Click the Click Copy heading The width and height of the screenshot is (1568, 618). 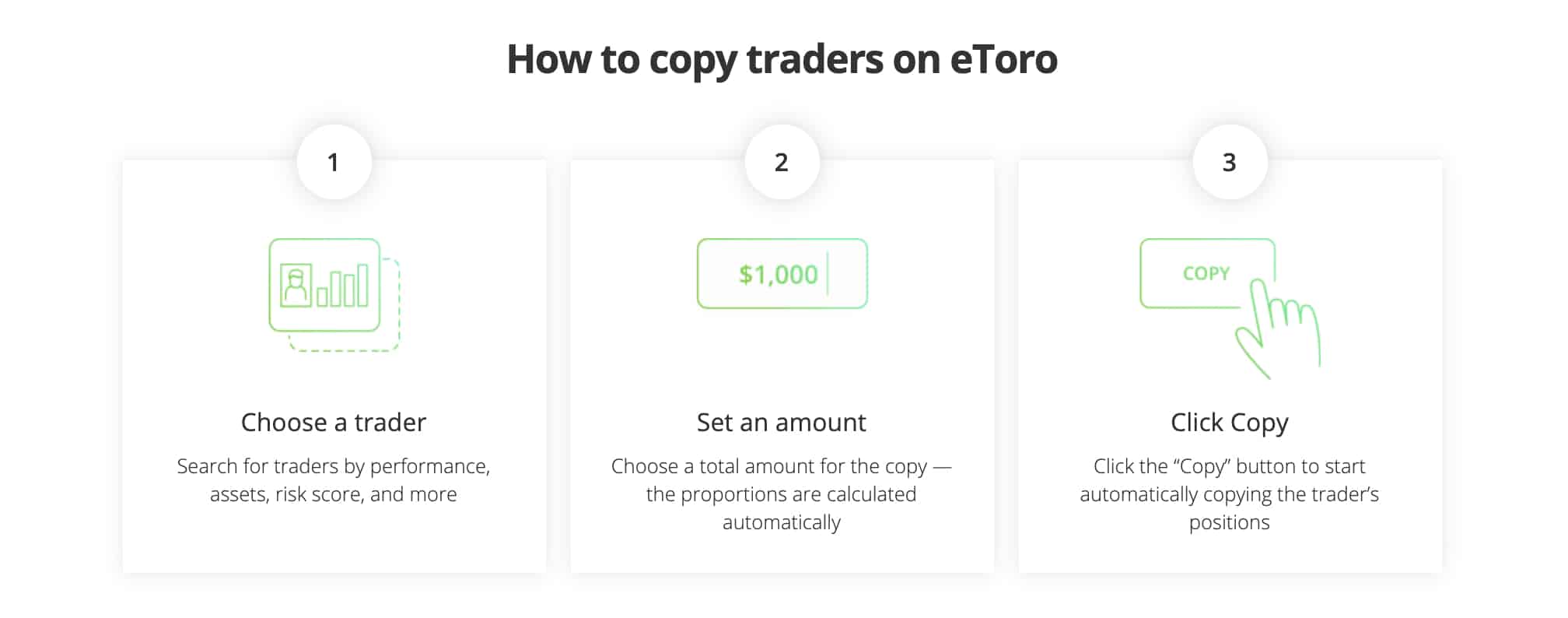[1230, 423]
